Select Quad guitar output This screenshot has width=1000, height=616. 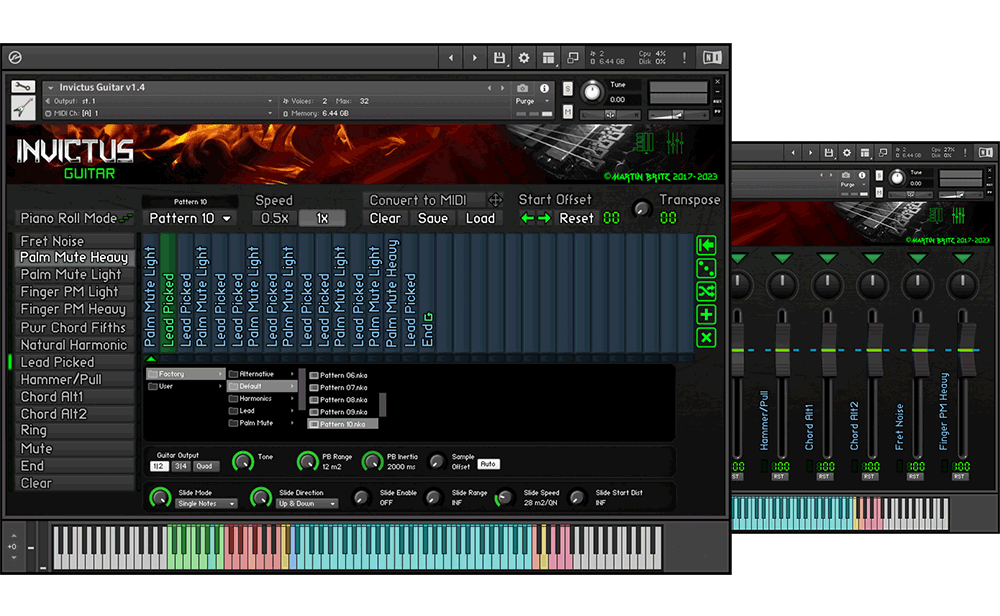click(x=204, y=466)
